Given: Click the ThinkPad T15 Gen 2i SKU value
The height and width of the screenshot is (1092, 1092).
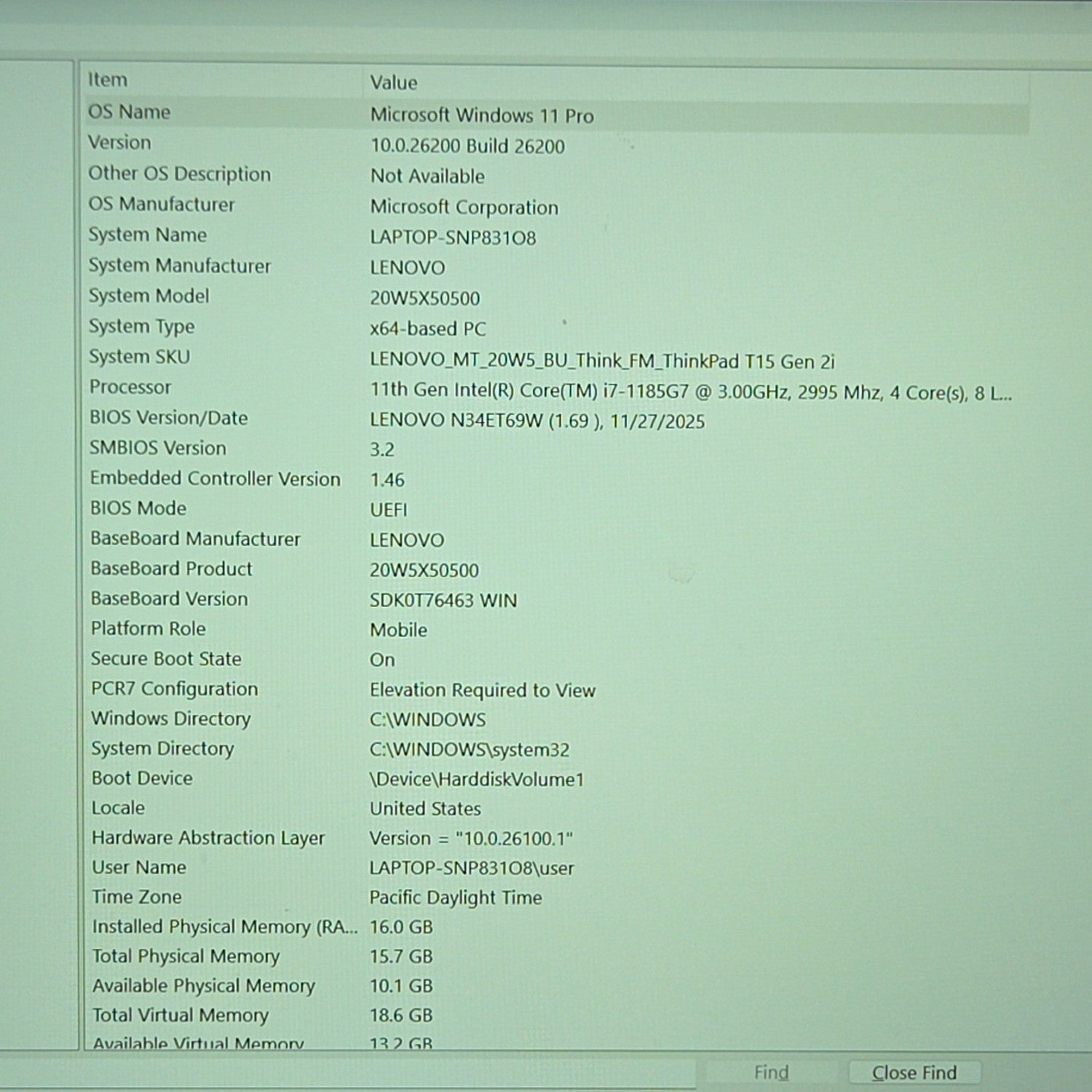Looking at the screenshot, I should (602, 360).
